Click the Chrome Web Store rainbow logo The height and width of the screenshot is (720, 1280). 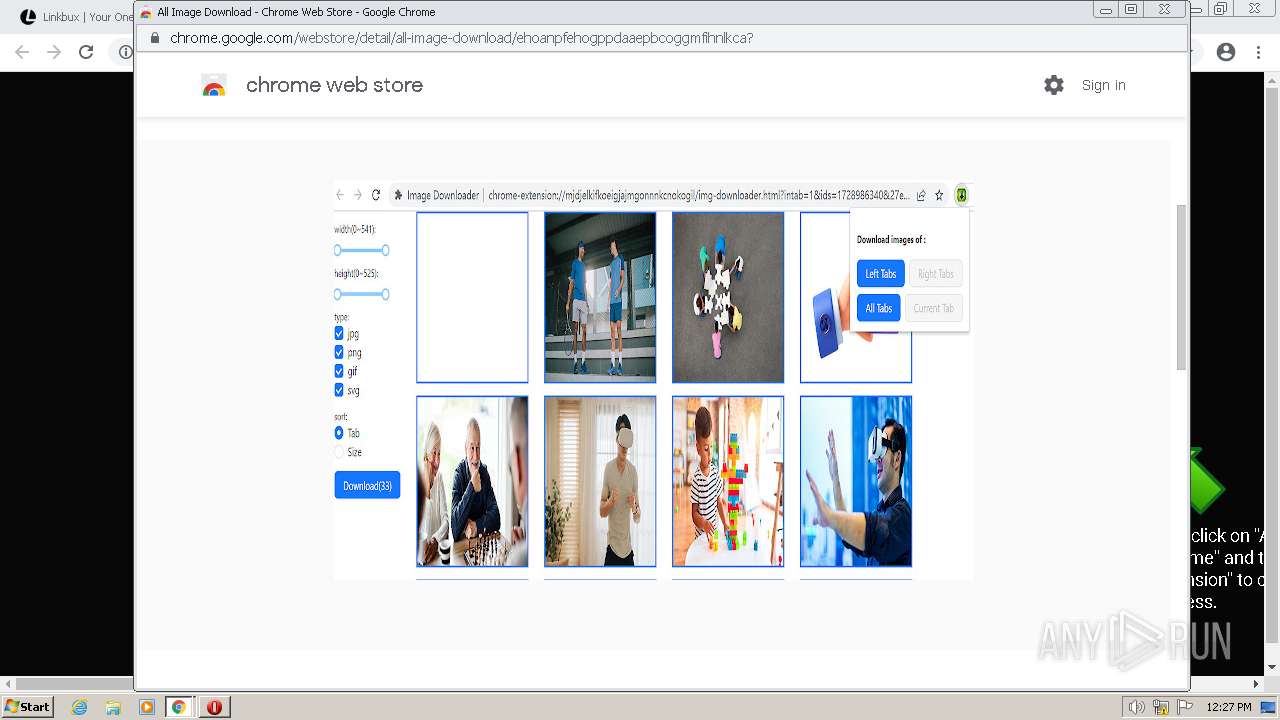214,85
